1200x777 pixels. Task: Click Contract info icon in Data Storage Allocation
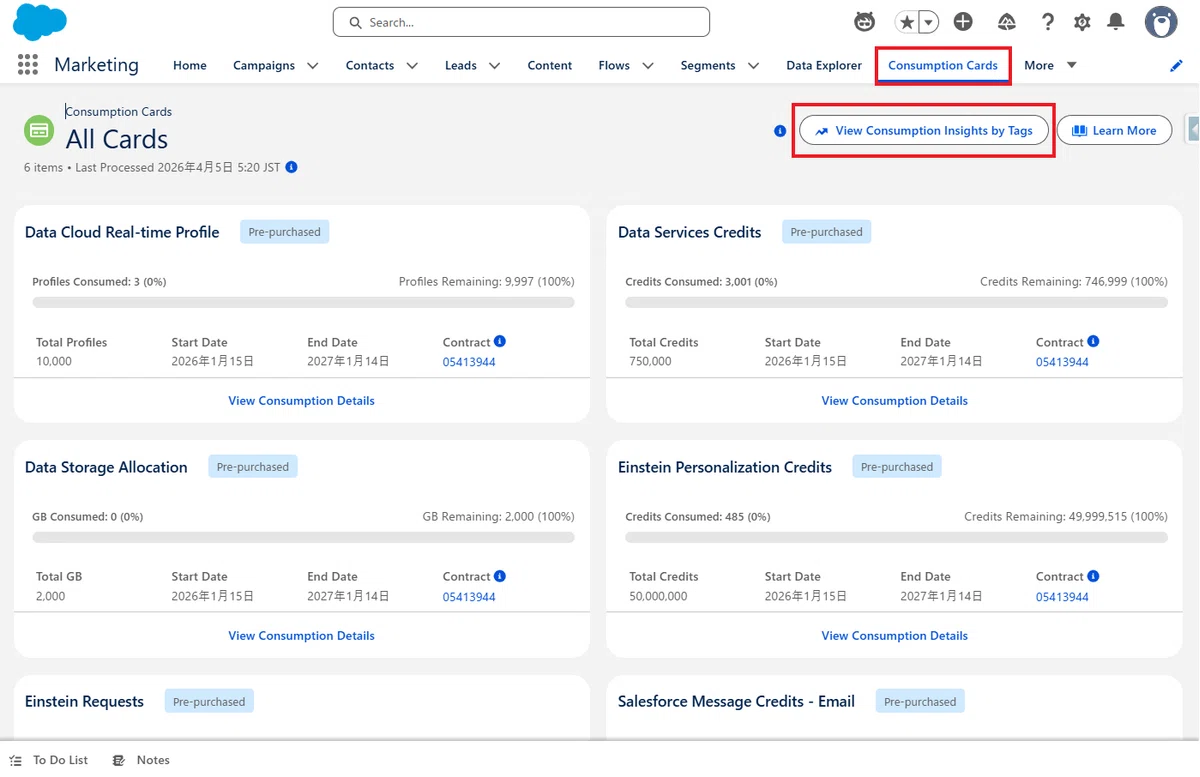500,576
